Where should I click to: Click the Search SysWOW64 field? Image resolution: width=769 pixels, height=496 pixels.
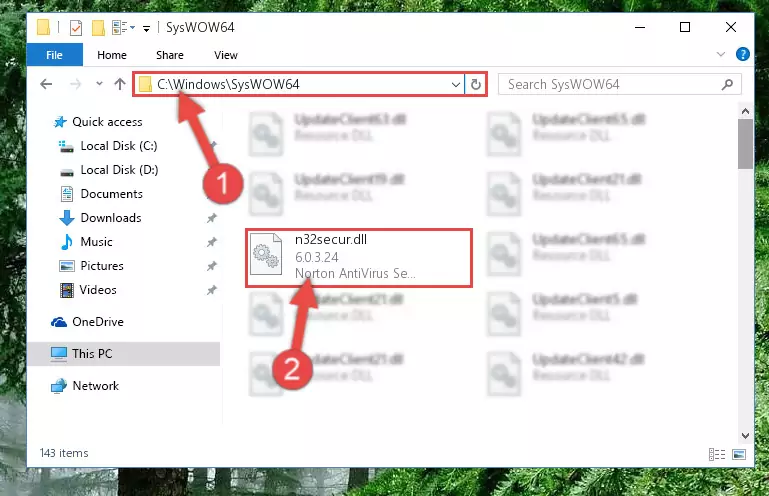(x=619, y=84)
